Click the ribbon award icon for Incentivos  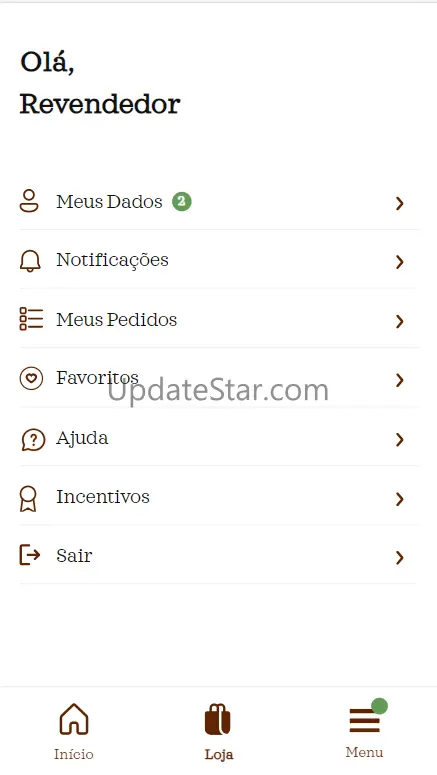click(28, 498)
